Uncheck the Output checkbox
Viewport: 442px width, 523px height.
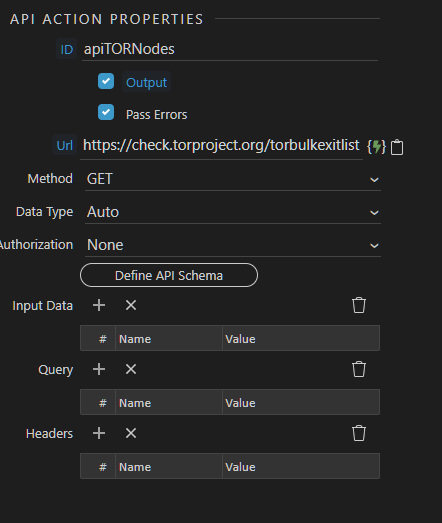pyautogui.click(x=106, y=81)
